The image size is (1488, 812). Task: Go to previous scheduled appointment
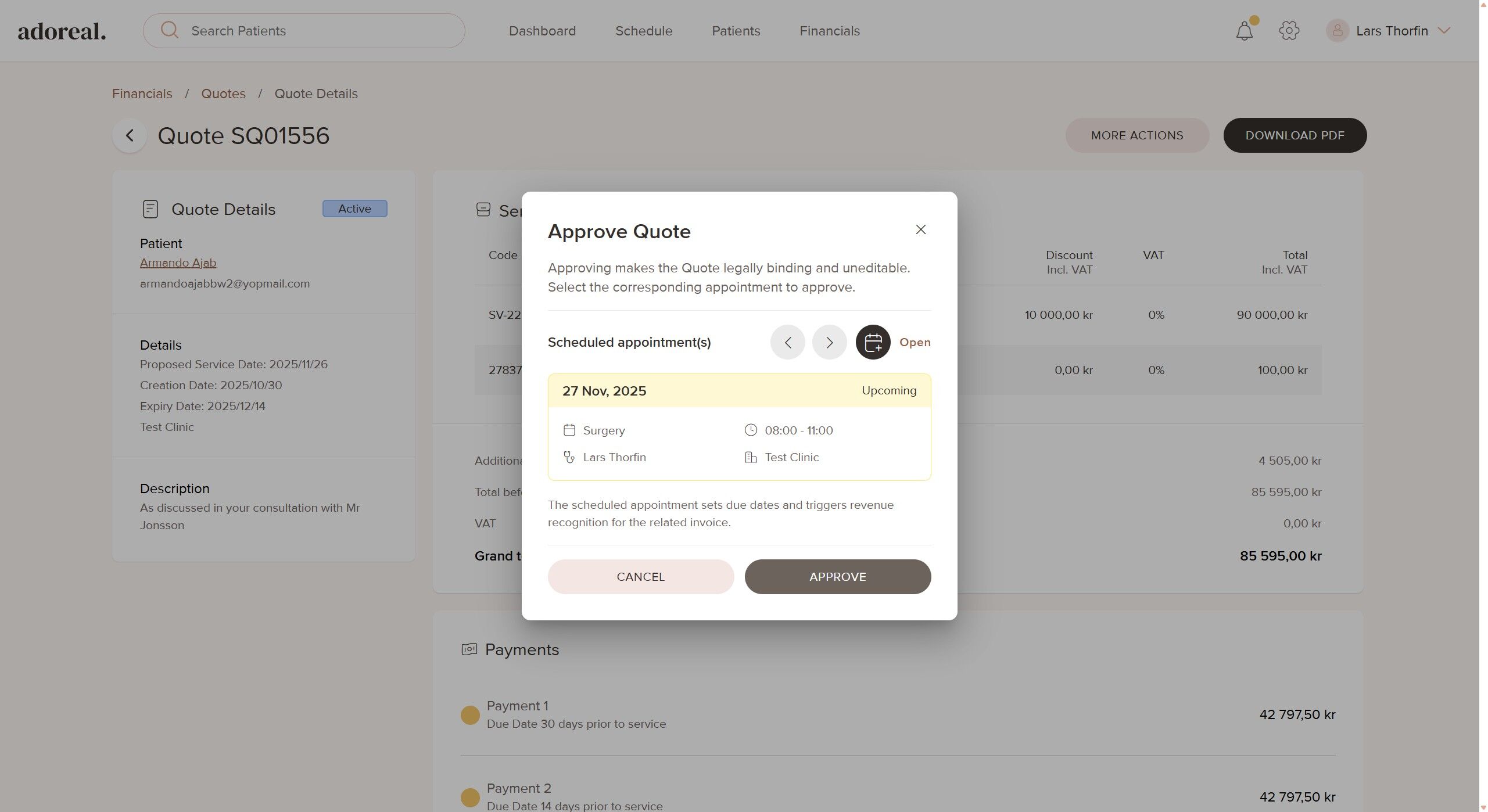coord(787,342)
